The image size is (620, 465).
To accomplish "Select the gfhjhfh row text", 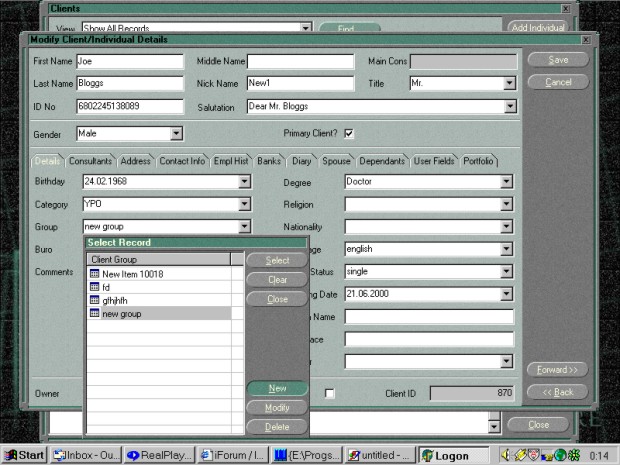I will (x=115, y=301).
